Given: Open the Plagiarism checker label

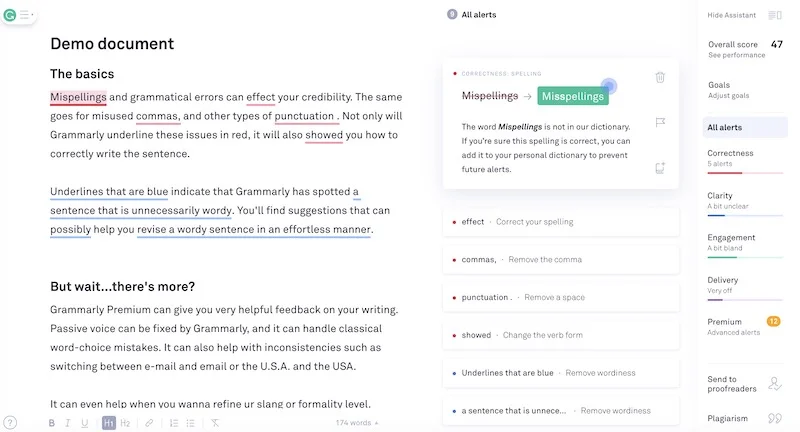Looking at the screenshot, I should [x=727, y=418].
